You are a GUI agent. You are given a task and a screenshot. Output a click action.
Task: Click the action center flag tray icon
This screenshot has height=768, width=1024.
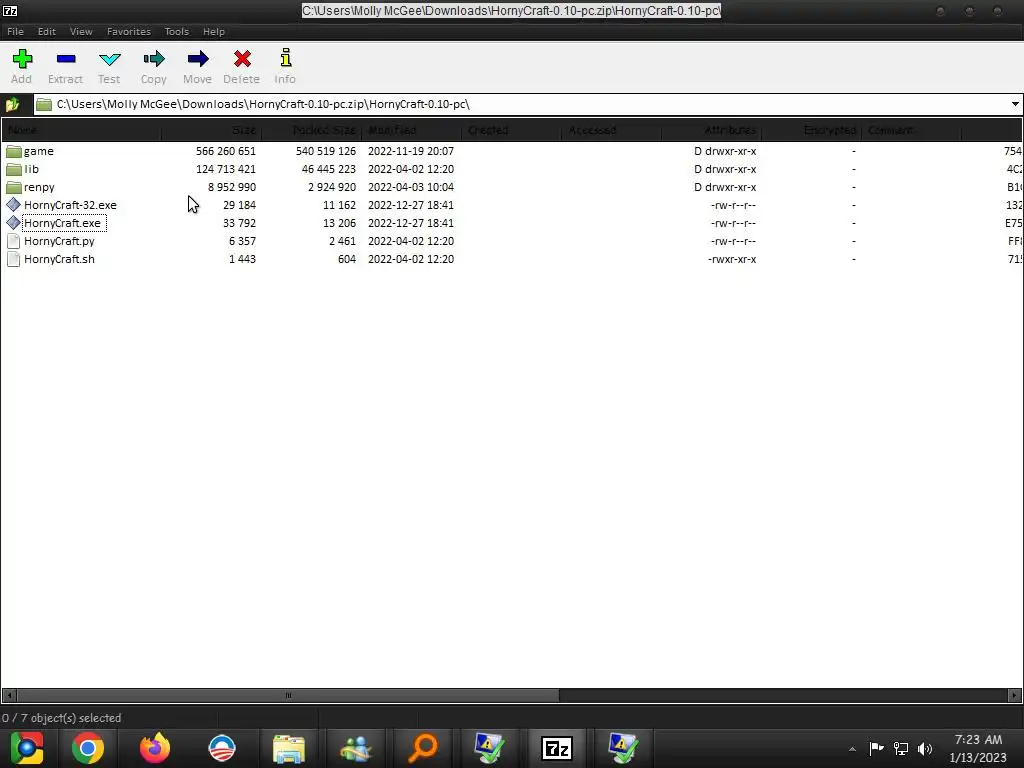point(876,748)
